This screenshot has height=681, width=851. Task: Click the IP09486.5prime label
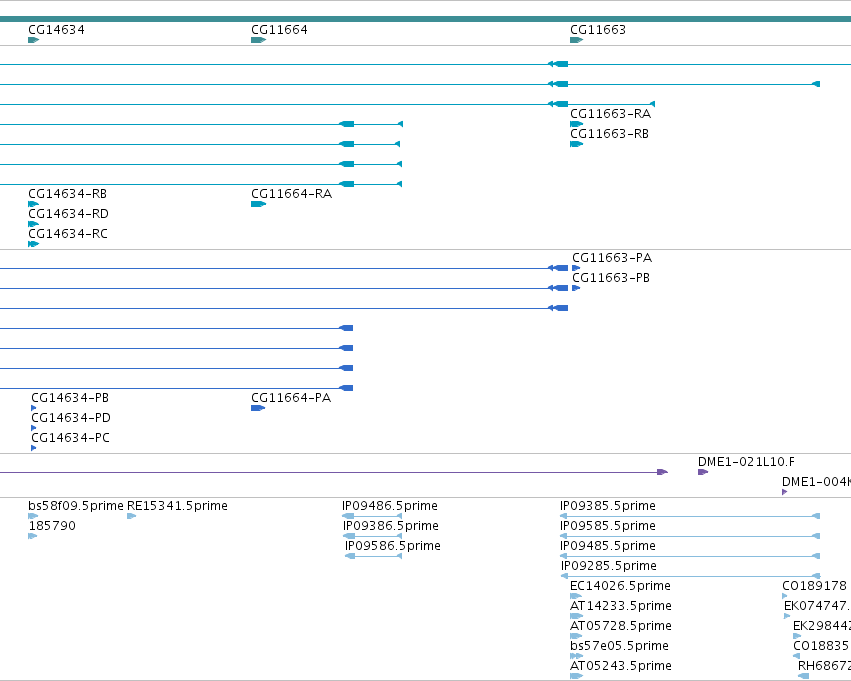(390, 506)
